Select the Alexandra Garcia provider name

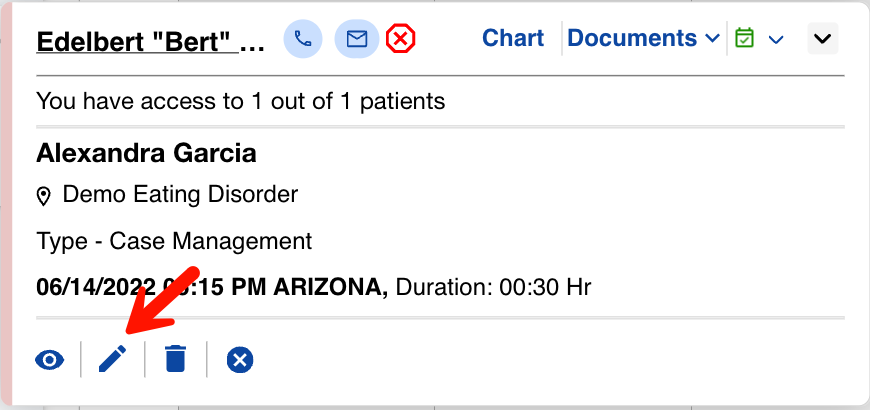[146, 153]
